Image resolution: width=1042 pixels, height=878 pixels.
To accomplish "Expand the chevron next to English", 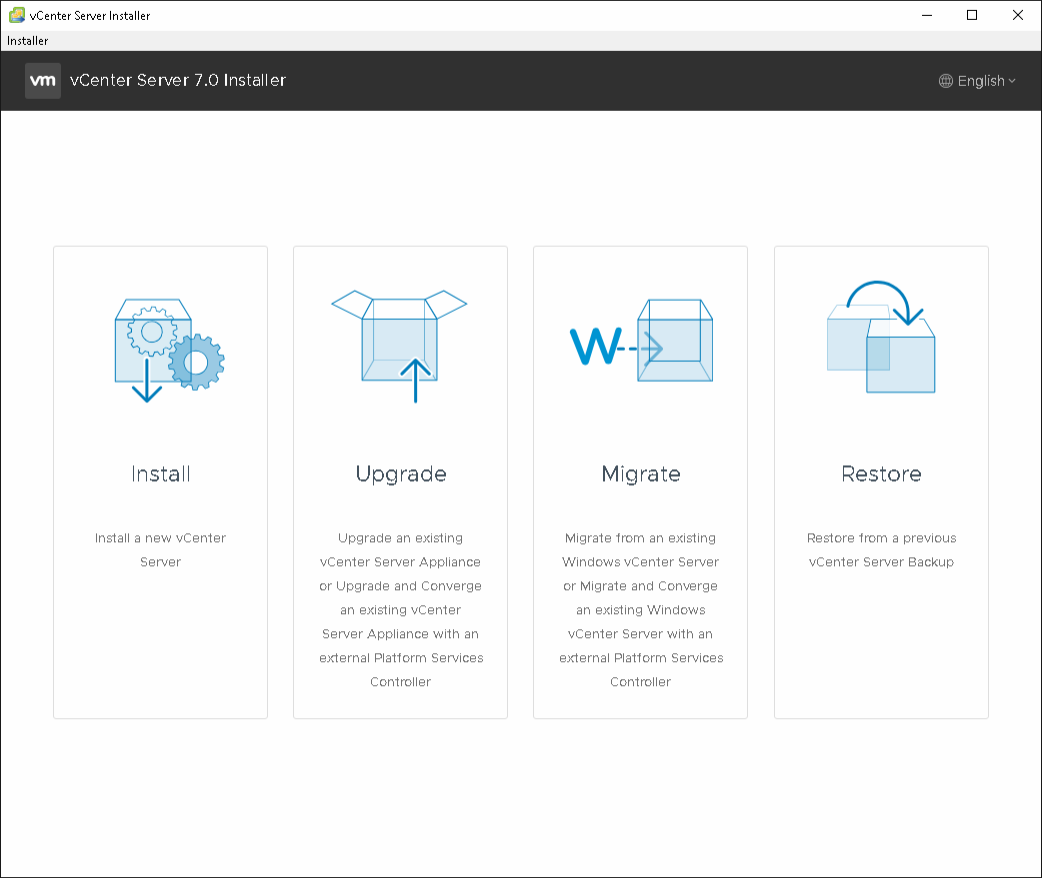I will point(1012,81).
